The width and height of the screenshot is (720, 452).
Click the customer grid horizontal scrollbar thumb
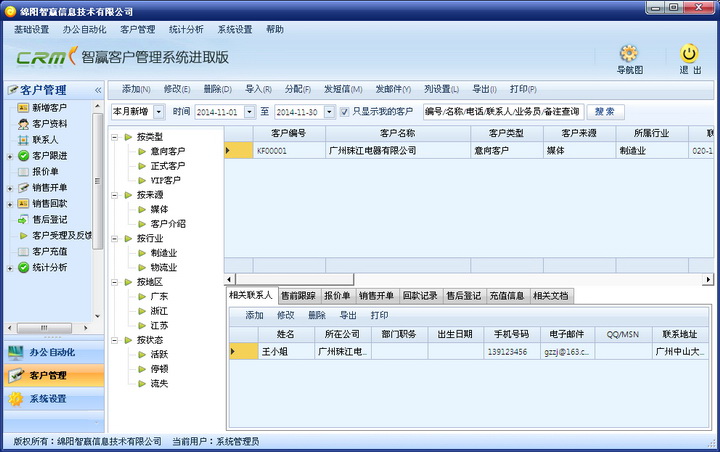tap(294, 279)
